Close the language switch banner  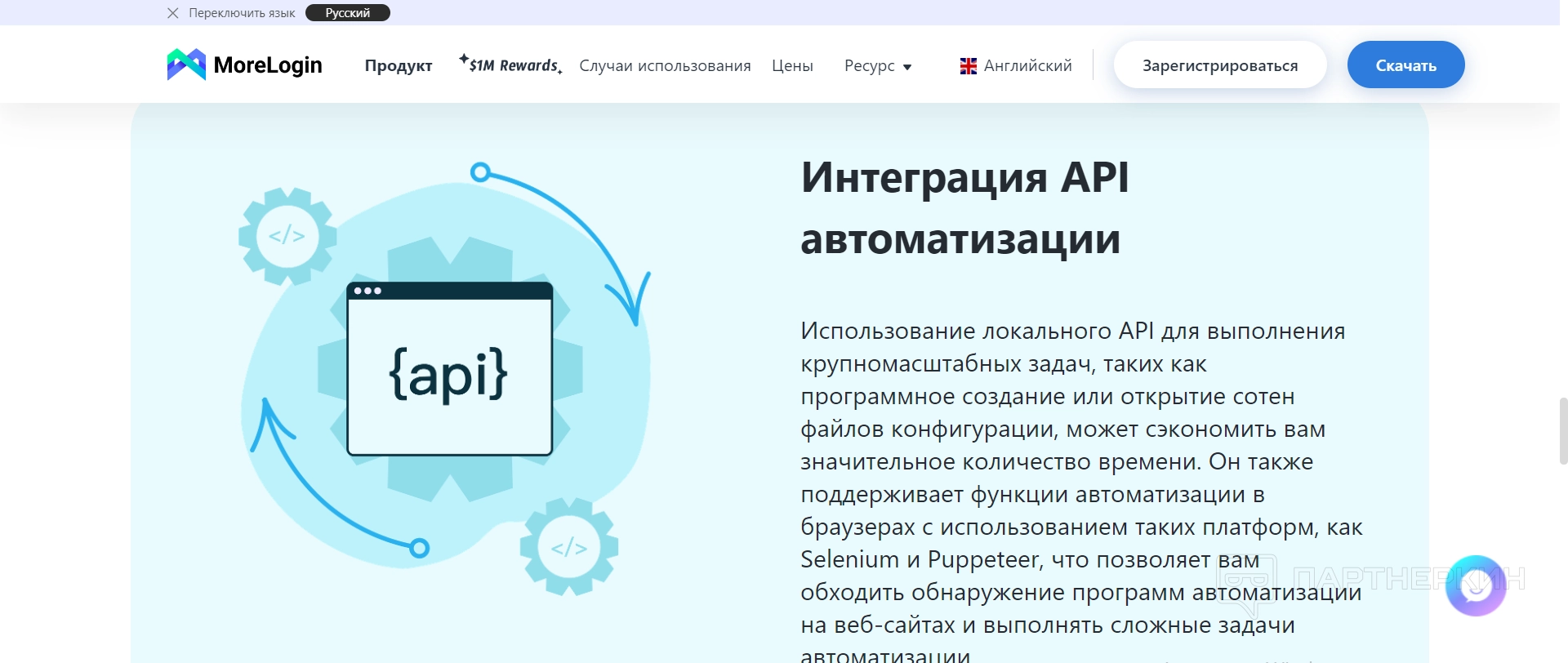(x=172, y=13)
